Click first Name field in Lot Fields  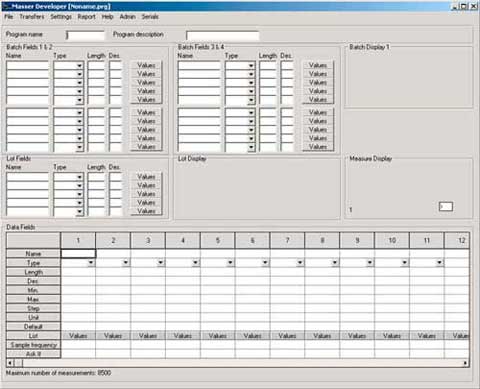click(28, 177)
